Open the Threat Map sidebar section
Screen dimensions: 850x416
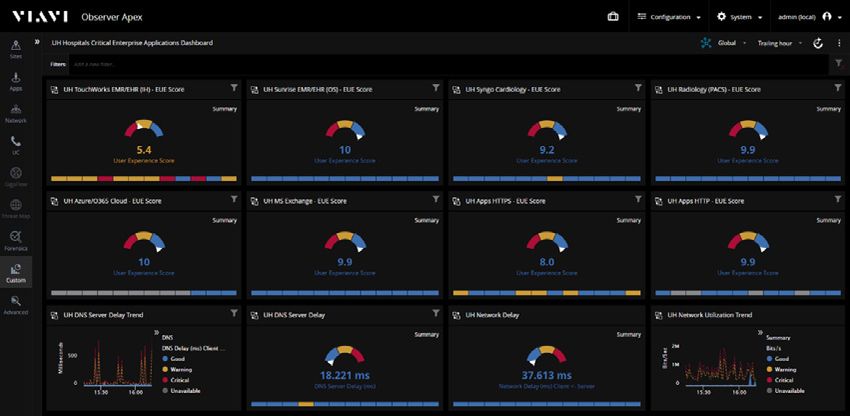click(x=16, y=209)
